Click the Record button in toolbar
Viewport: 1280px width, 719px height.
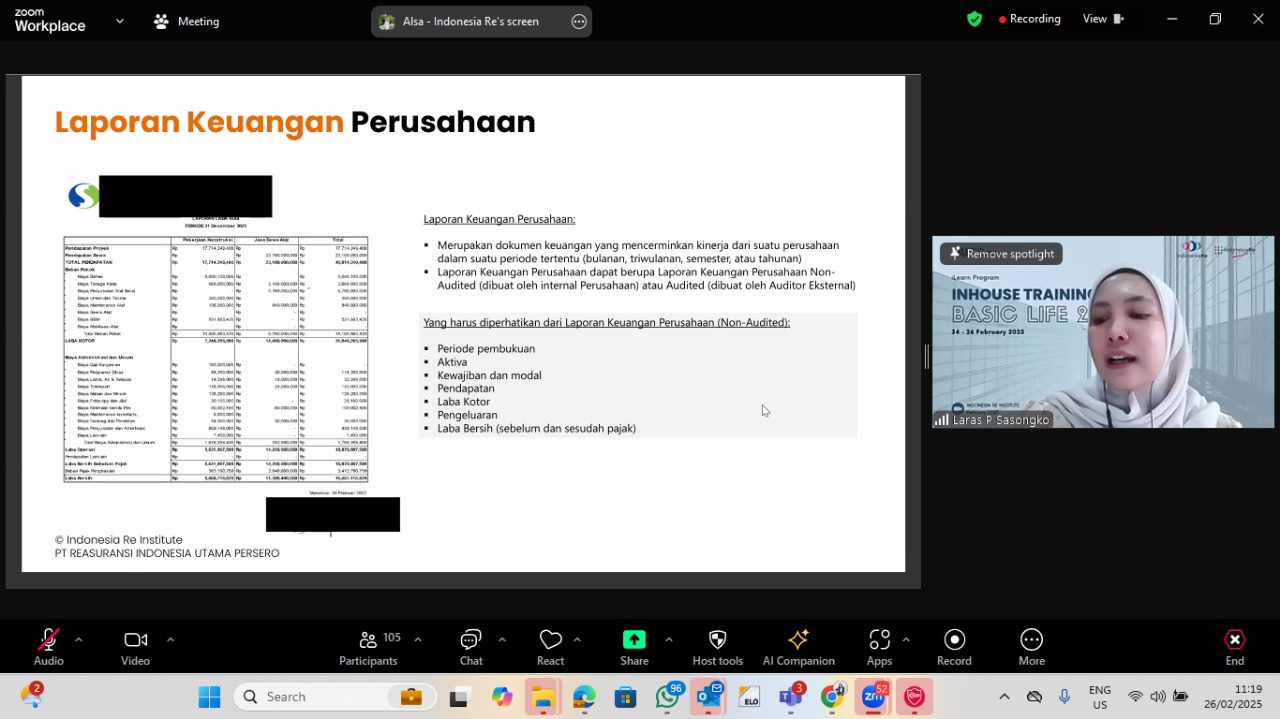click(954, 639)
